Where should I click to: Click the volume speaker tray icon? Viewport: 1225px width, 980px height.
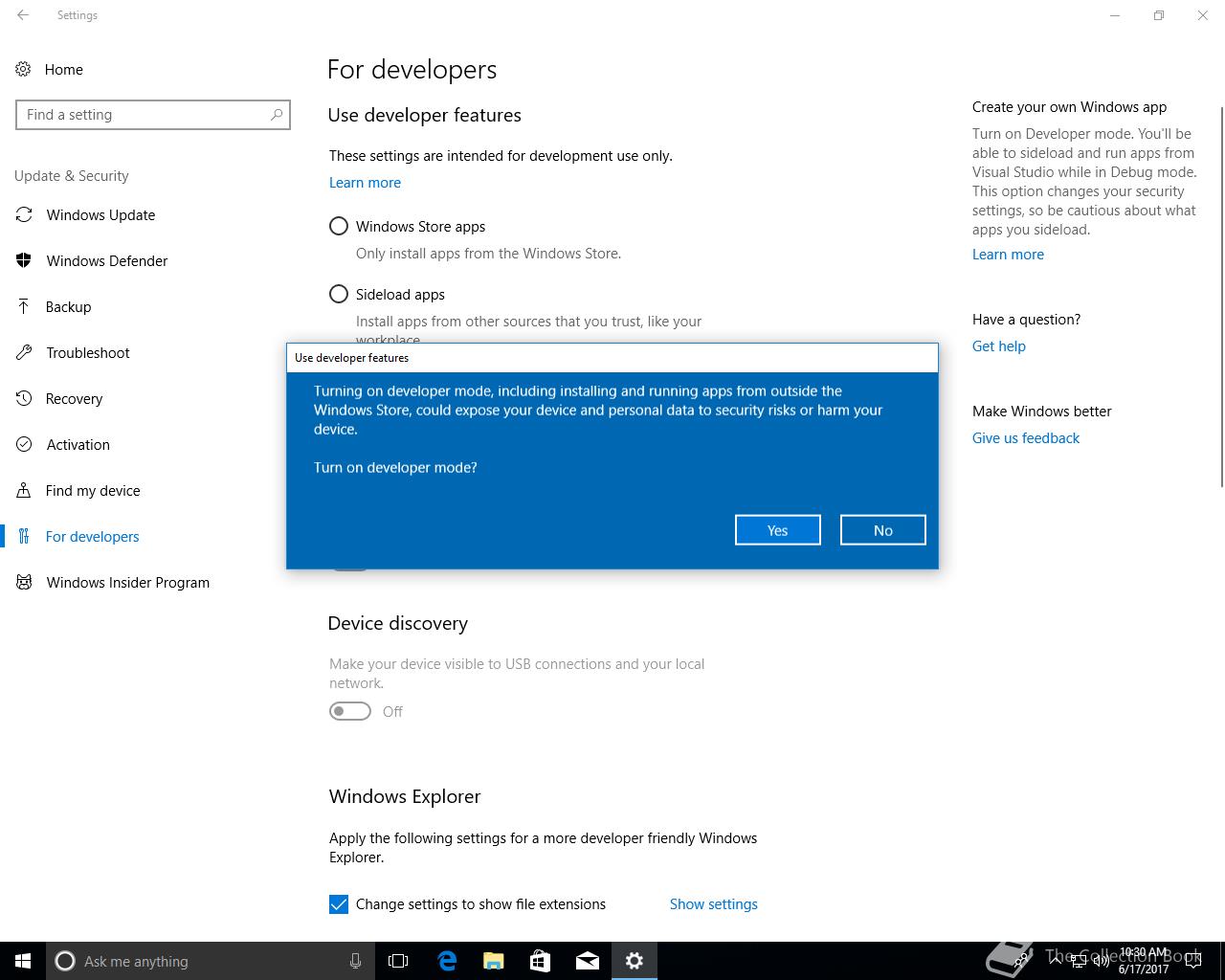pyautogui.click(x=1101, y=961)
